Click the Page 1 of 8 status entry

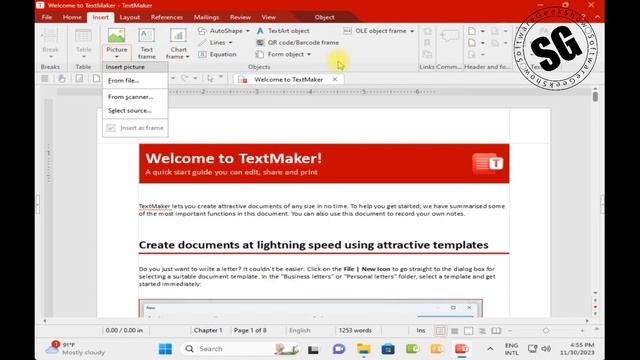point(250,331)
